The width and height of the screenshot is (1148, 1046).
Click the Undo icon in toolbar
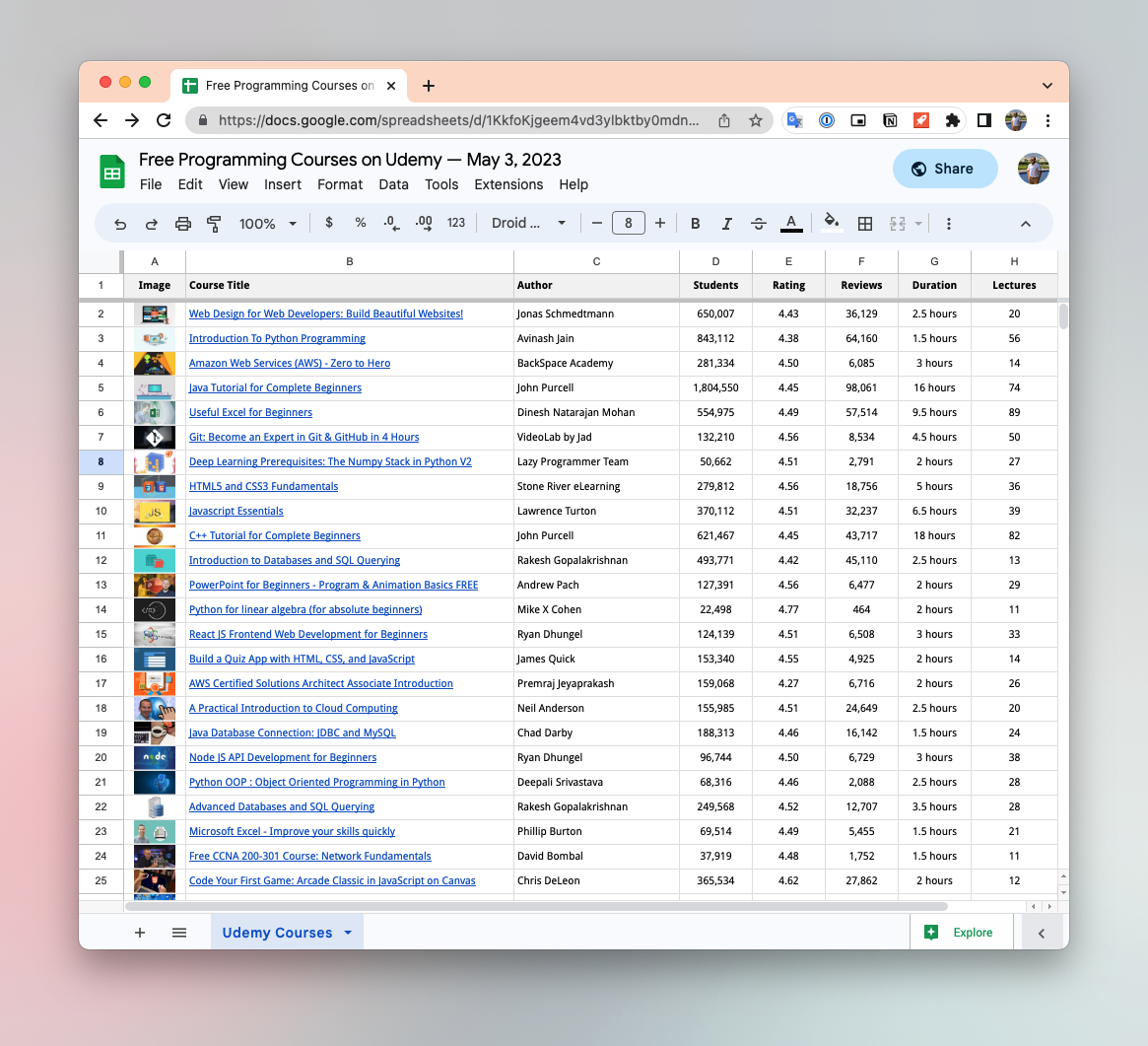[x=120, y=224]
